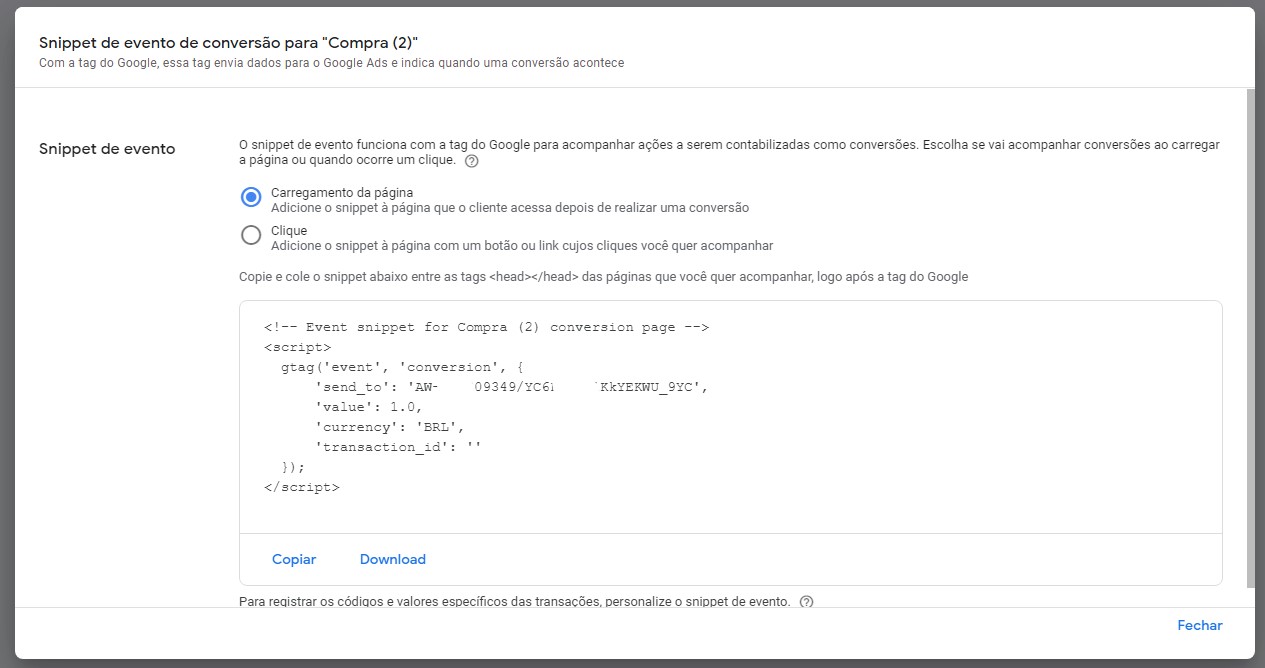Click the 'Copie e cole o snippet abaixo' instruction text
The width and height of the screenshot is (1265, 668).
point(603,276)
